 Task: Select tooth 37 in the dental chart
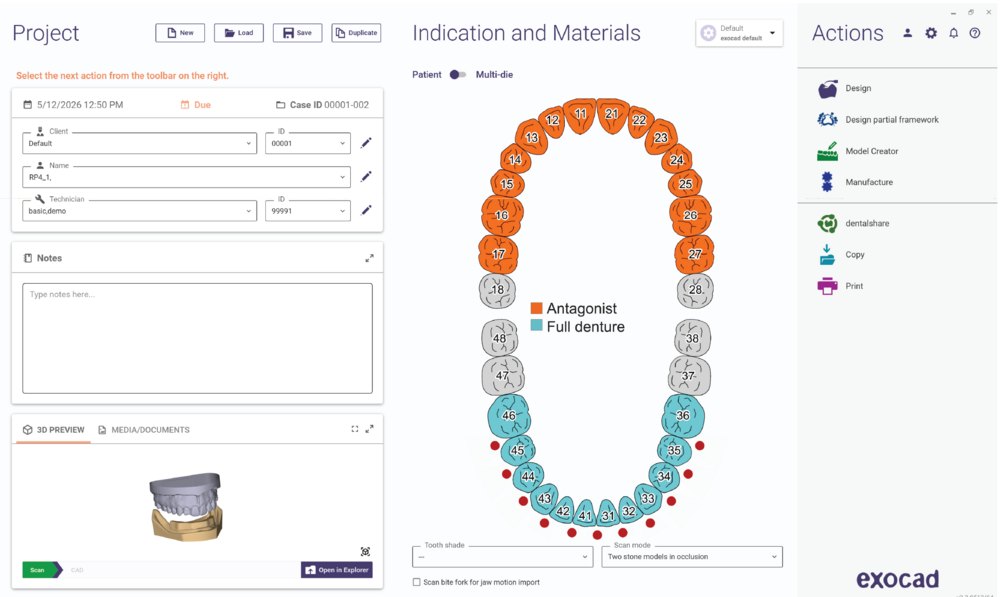click(689, 376)
